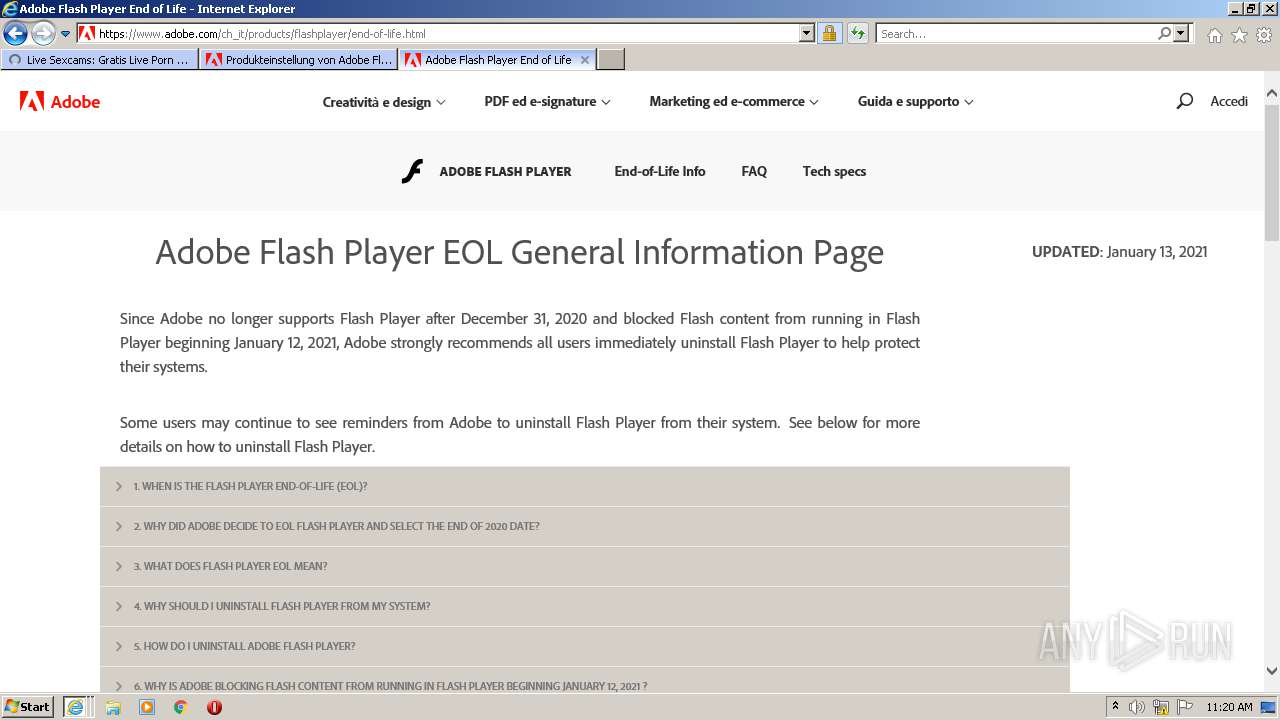Expand question 5 How do I uninstall
This screenshot has height=720, width=1280.
click(585, 646)
